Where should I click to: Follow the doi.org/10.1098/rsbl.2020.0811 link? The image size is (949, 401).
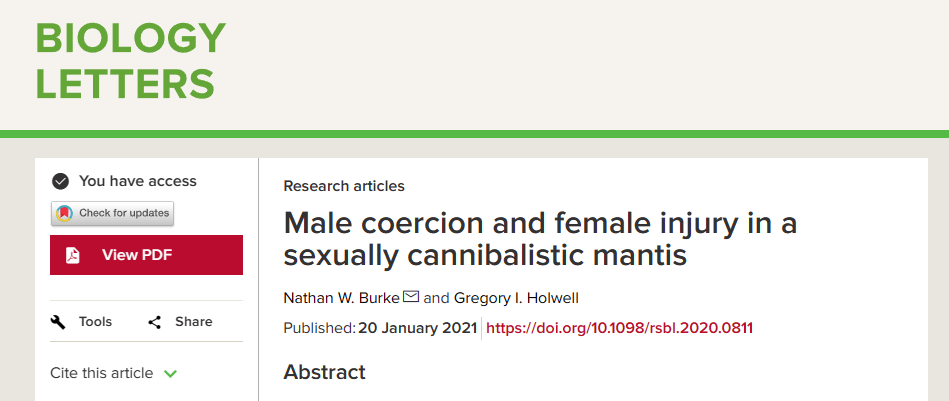coord(619,327)
